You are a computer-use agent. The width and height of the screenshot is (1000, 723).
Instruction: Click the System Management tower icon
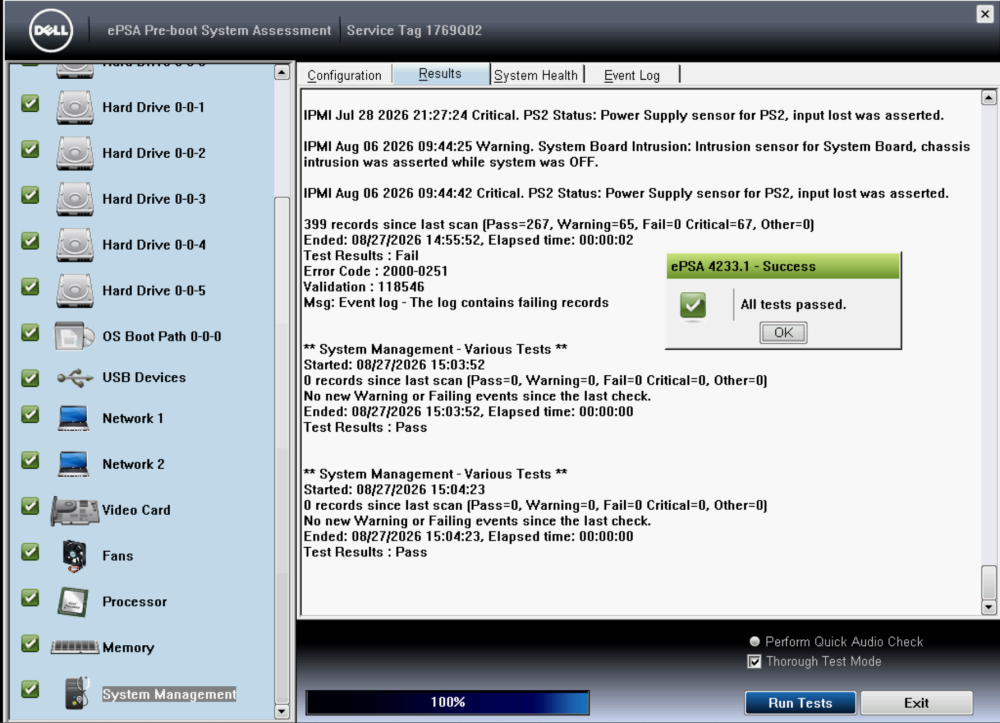tap(77, 693)
